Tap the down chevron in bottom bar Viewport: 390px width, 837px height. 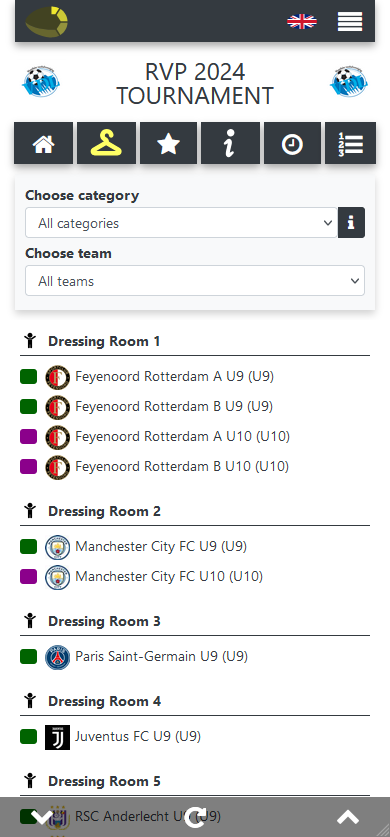42,817
